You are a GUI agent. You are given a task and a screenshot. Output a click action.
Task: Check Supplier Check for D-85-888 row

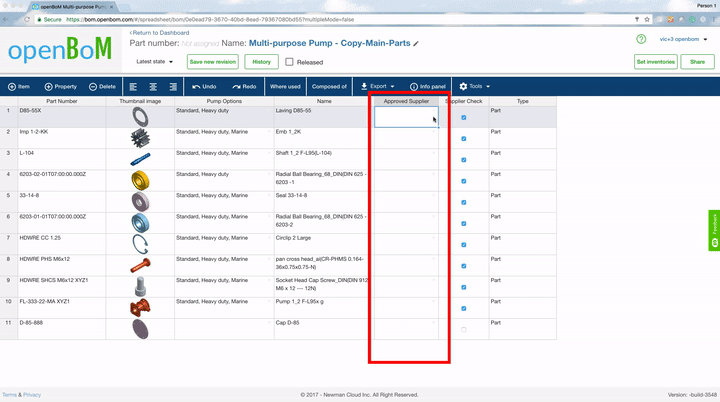463,329
